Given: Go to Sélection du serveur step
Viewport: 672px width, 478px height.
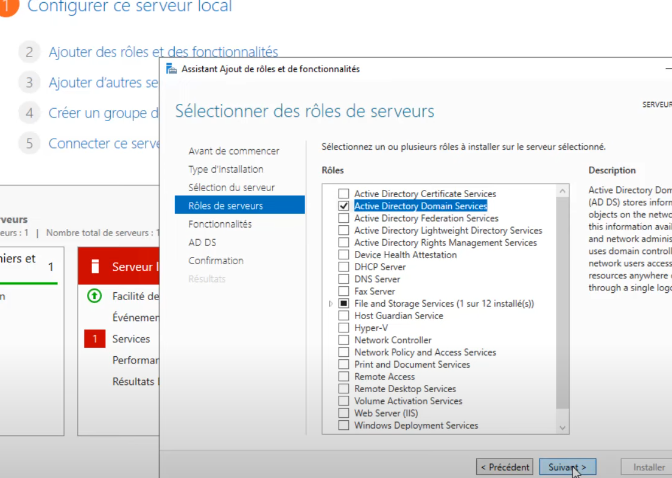Looking at the screenshot, I should click(x=231, y=187).
